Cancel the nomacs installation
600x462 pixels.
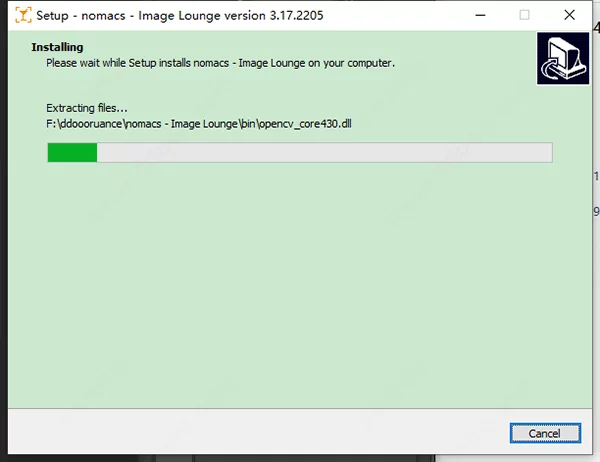coord(544,432)
